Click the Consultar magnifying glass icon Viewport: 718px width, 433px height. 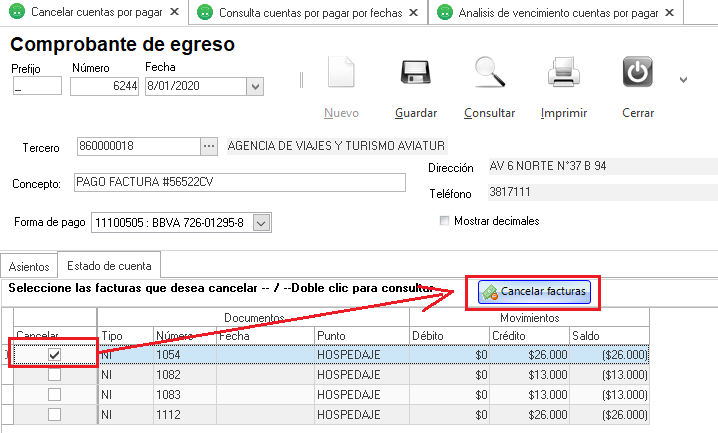click(490, 74)
